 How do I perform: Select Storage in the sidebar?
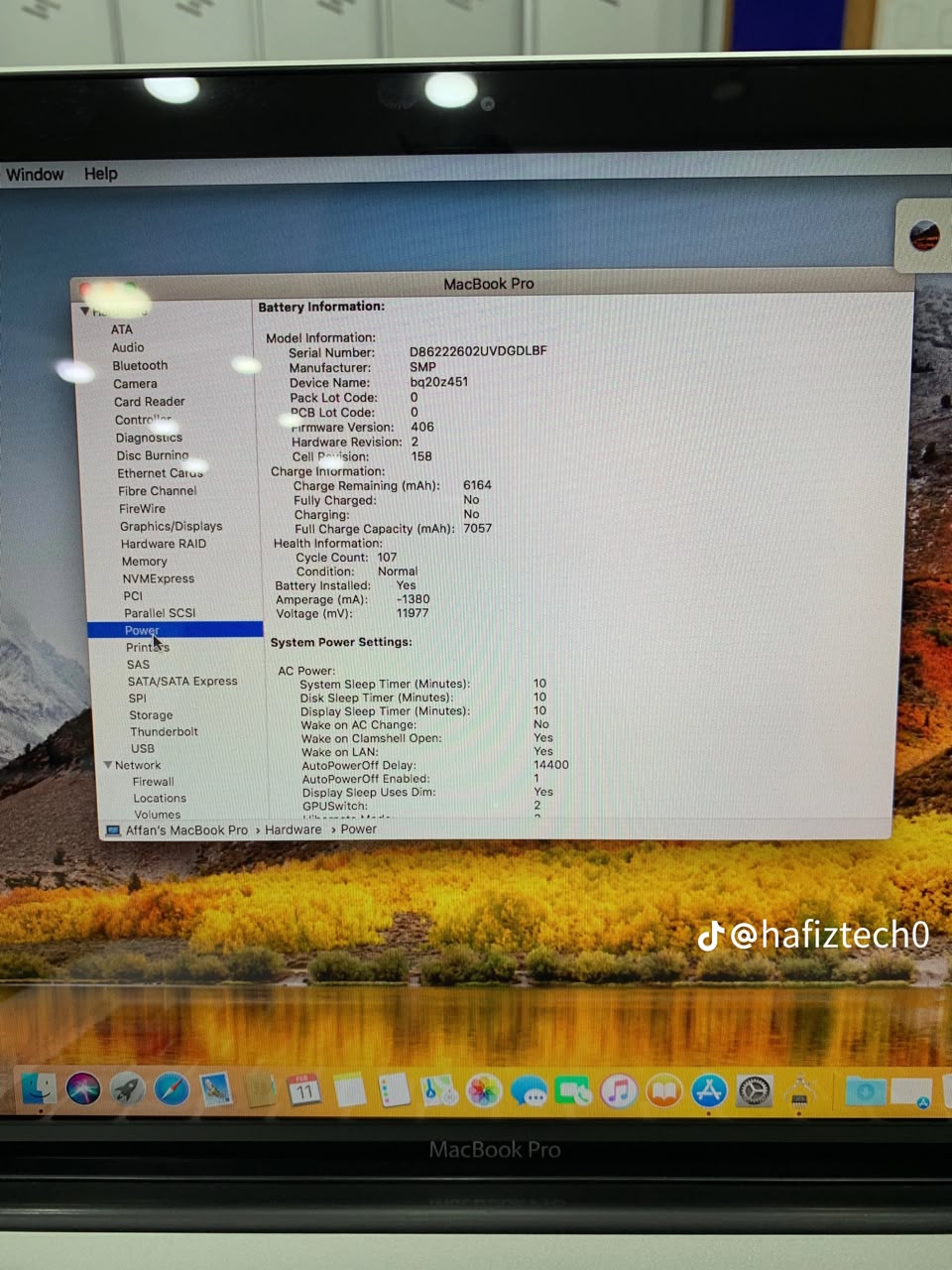click(x=151, y=714)
